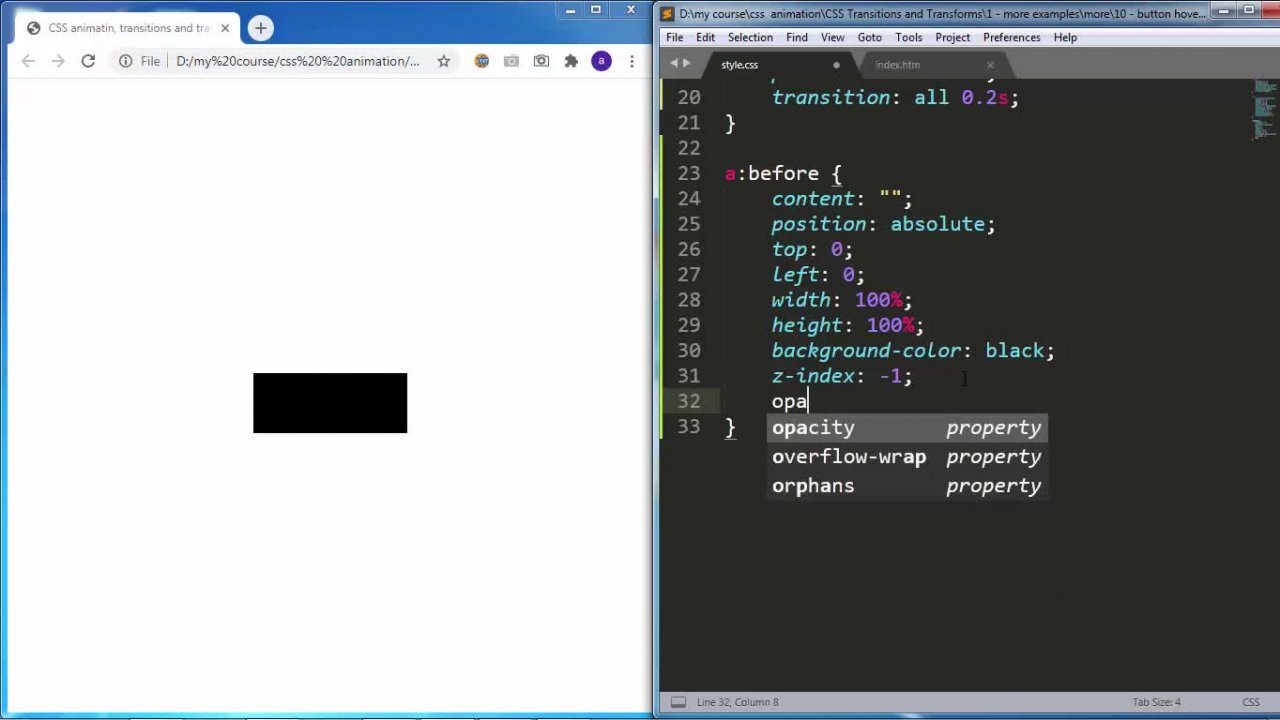
Task: Open Sublime Text Edit menu
Action: [705, 37]
